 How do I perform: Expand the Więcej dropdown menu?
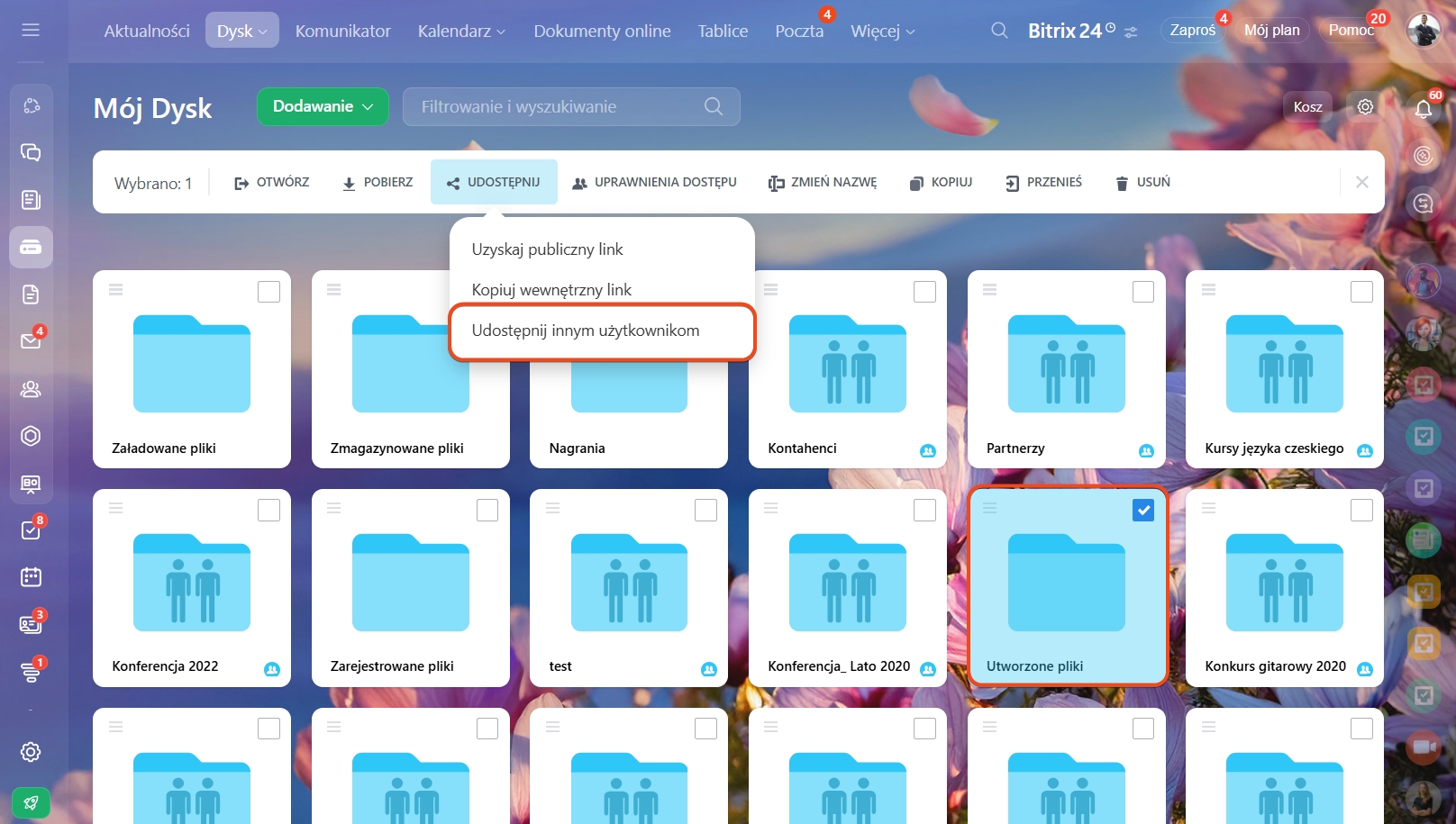tap(882, 31)
